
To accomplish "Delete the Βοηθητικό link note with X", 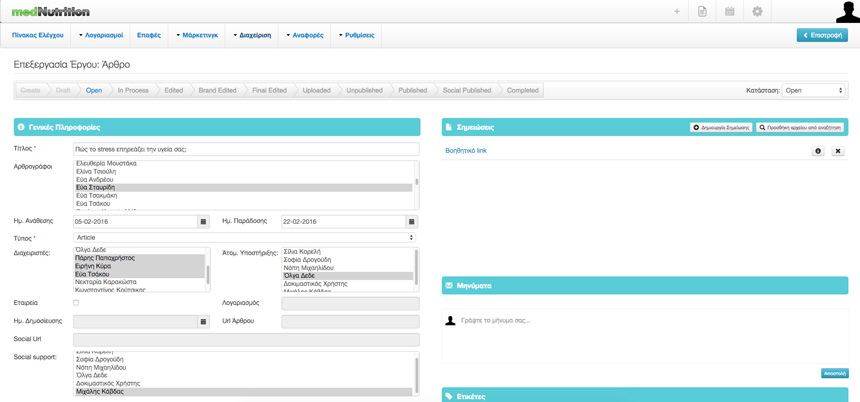I will pos(838,151).
